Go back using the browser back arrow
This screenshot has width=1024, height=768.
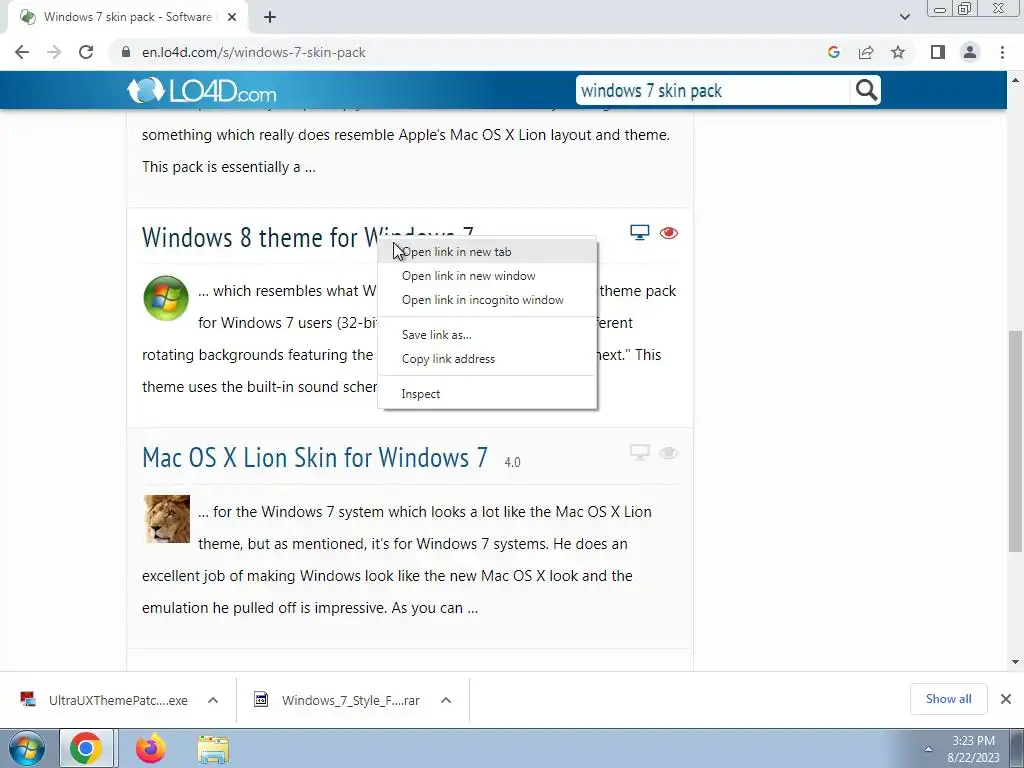pos(22,52)
